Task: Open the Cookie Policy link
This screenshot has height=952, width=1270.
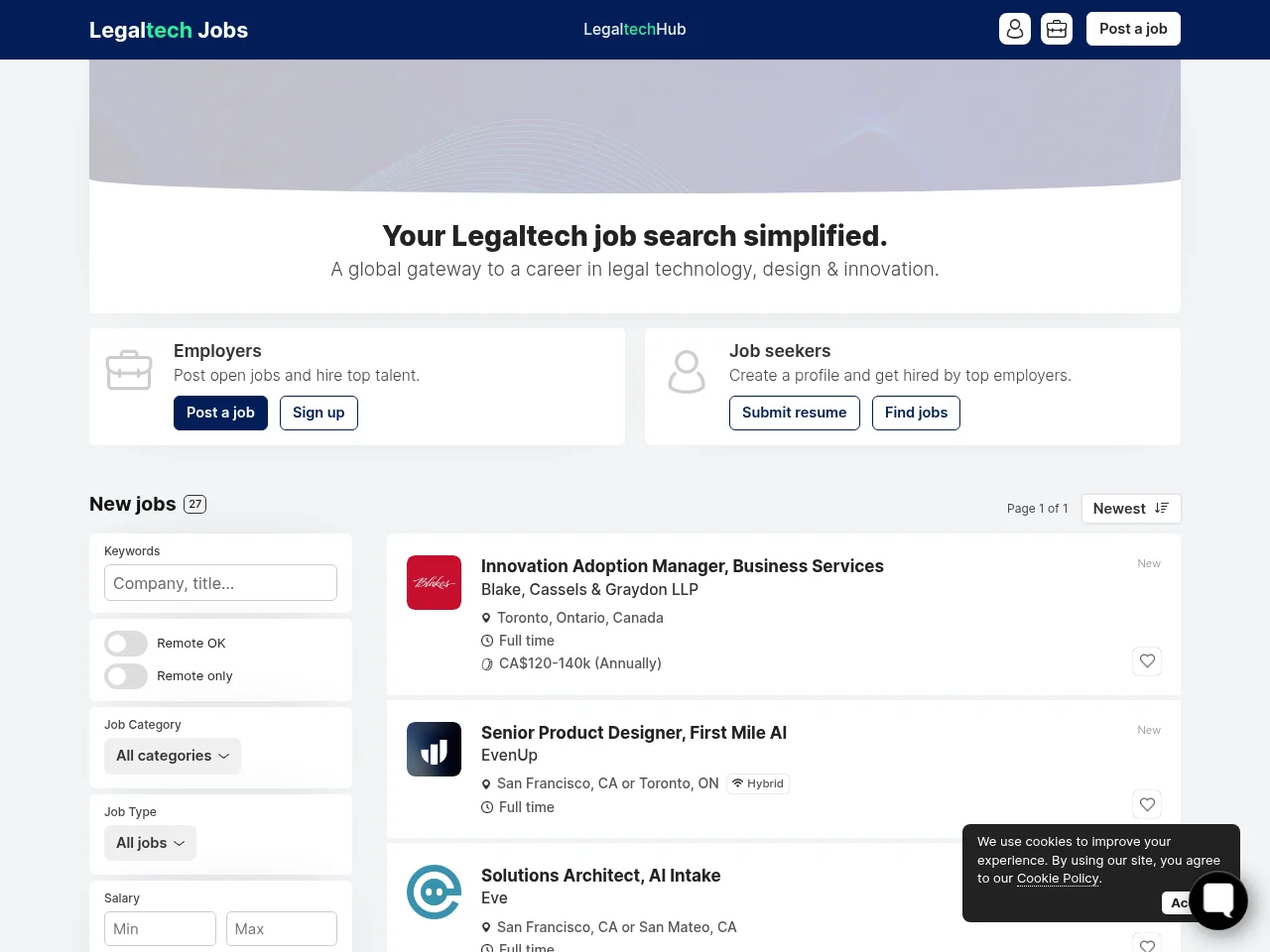Action: 1058,878
